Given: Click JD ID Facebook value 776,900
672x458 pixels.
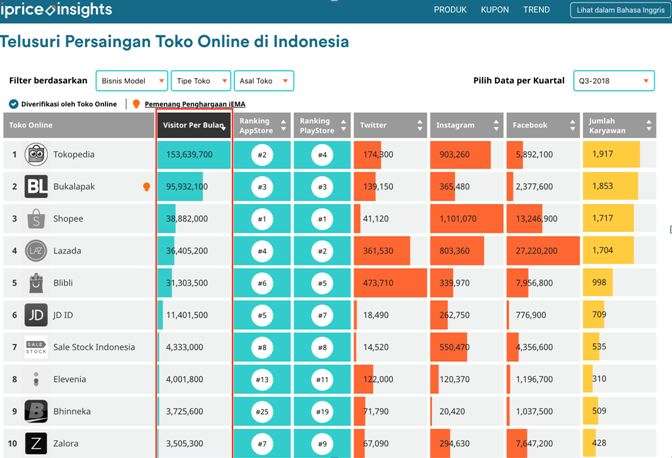Looking at the screenshot, I should tap(531, 315).
